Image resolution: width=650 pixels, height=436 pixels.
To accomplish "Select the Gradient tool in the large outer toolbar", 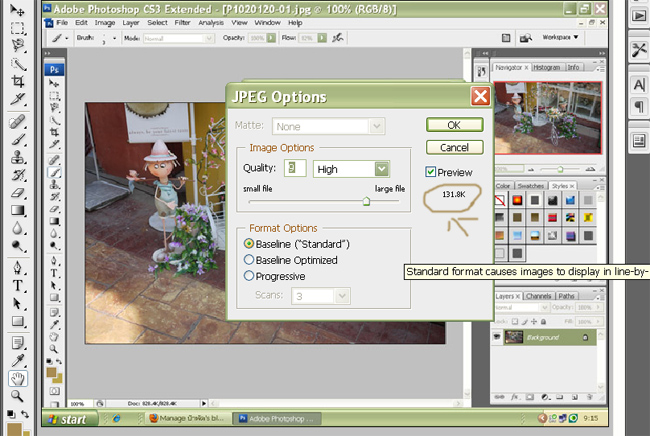I will [x=17, y=210].
